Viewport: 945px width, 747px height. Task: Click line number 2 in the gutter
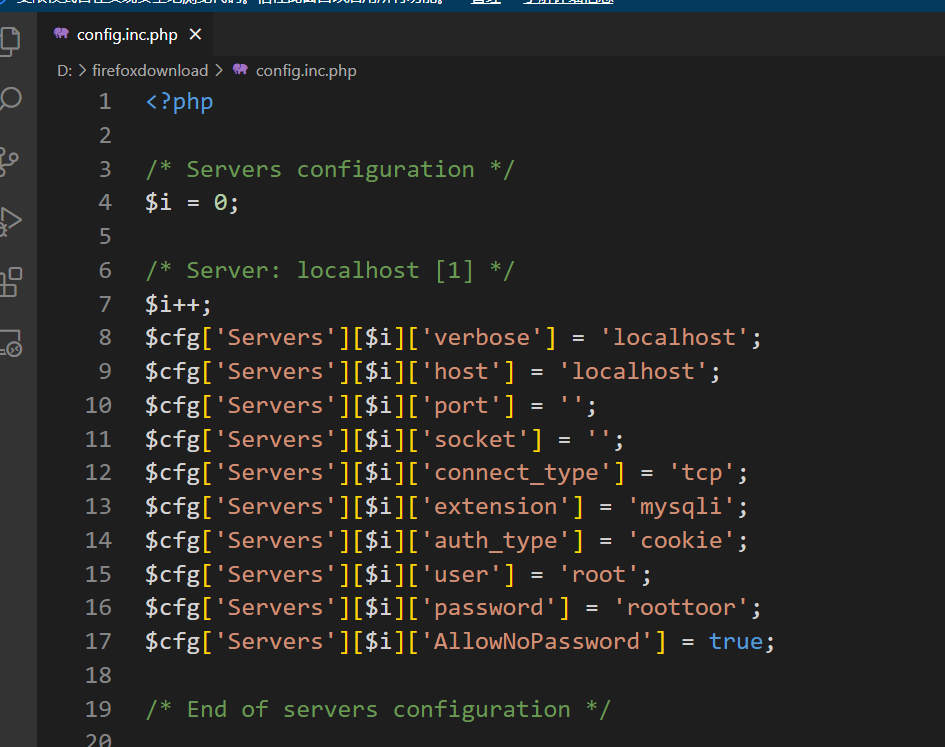(x=105, y=135)
